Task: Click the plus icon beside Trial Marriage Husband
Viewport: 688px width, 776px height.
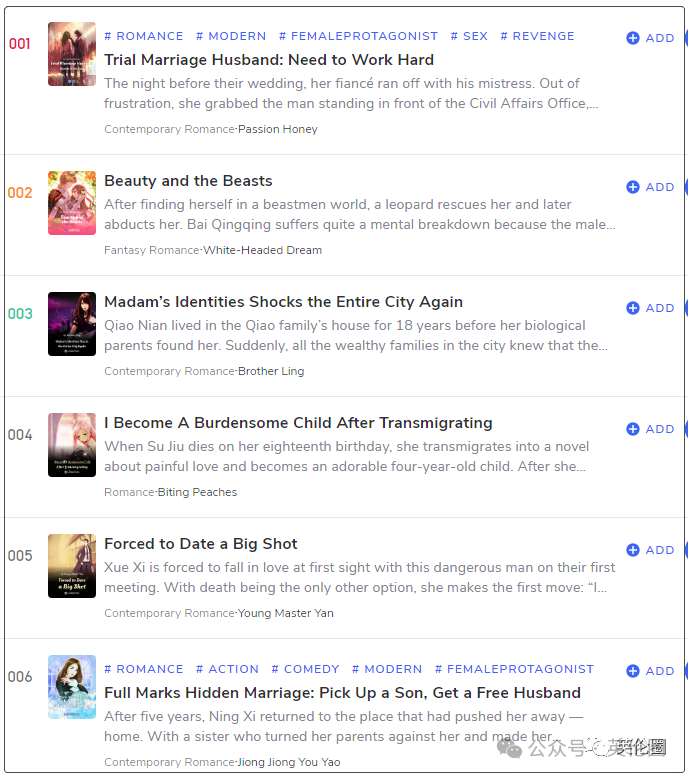Action: [633, 38]
